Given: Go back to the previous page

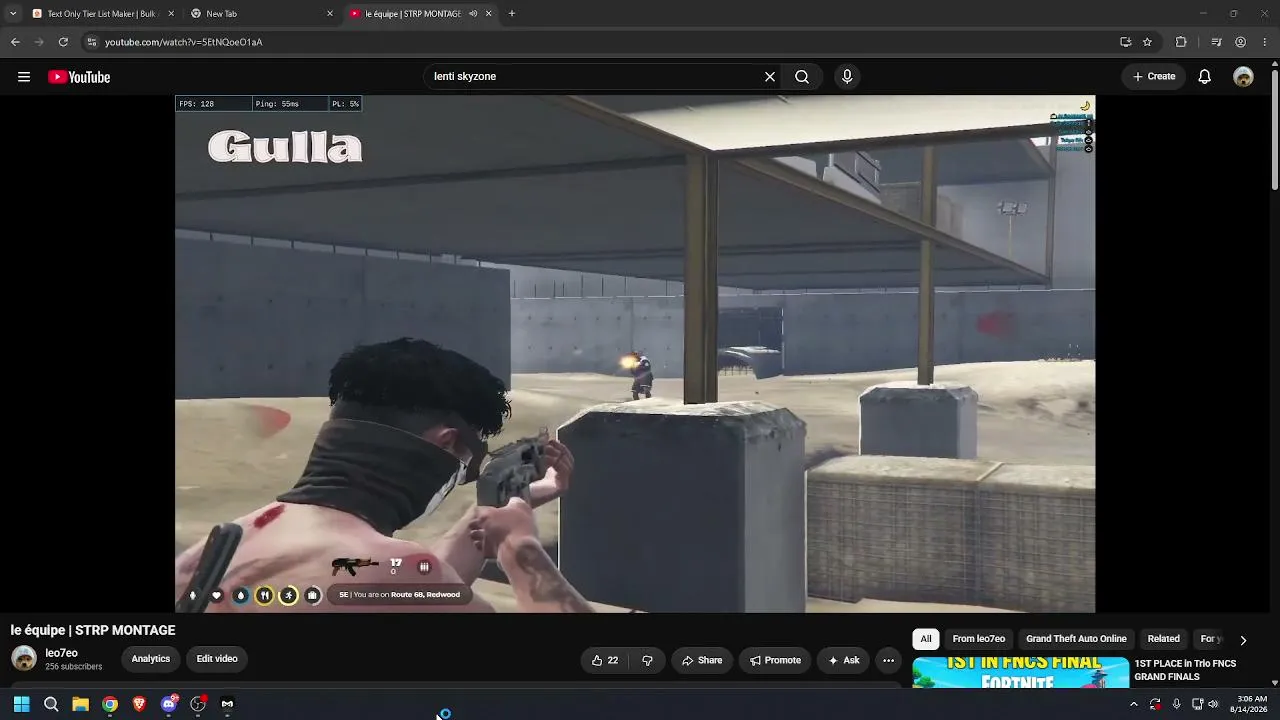Looking at the screenshot, I should coord(15,42).
